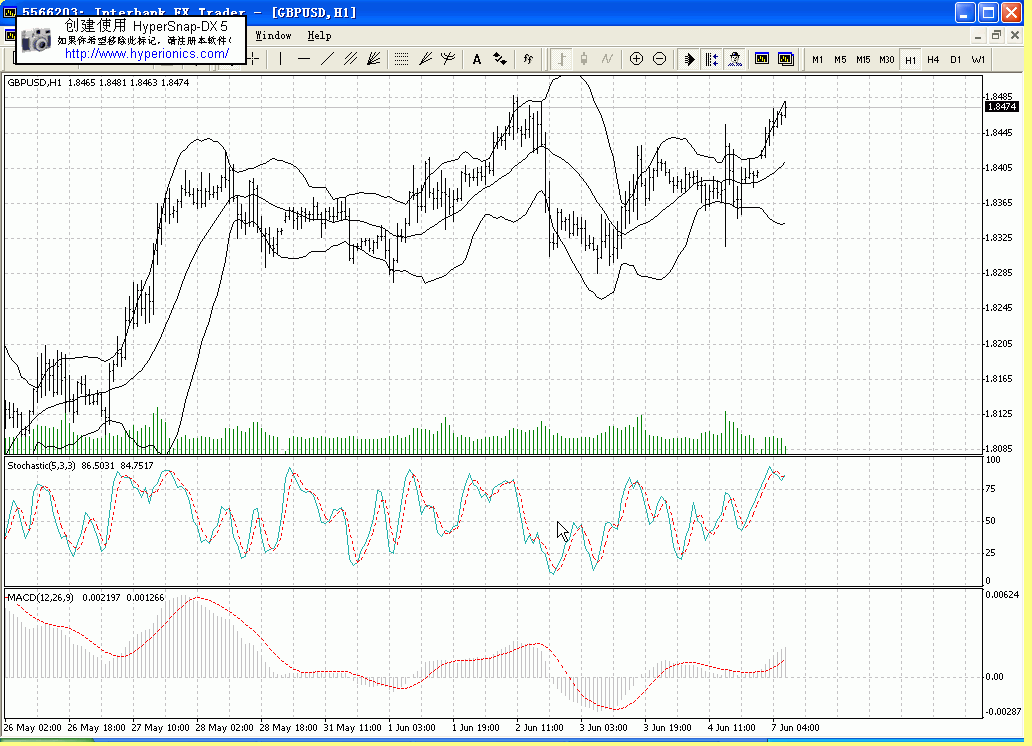
Task: Click the hyperionics.com link
Action: [x=146, y=54]
